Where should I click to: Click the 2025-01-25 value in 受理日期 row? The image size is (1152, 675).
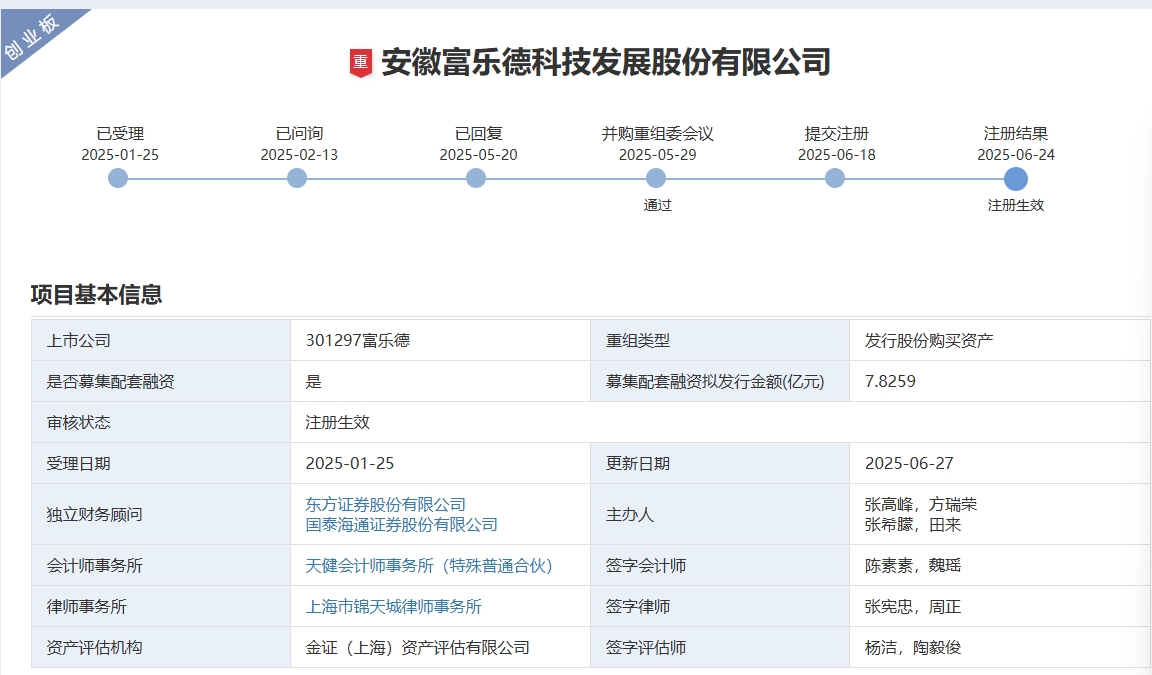point(350,463)
